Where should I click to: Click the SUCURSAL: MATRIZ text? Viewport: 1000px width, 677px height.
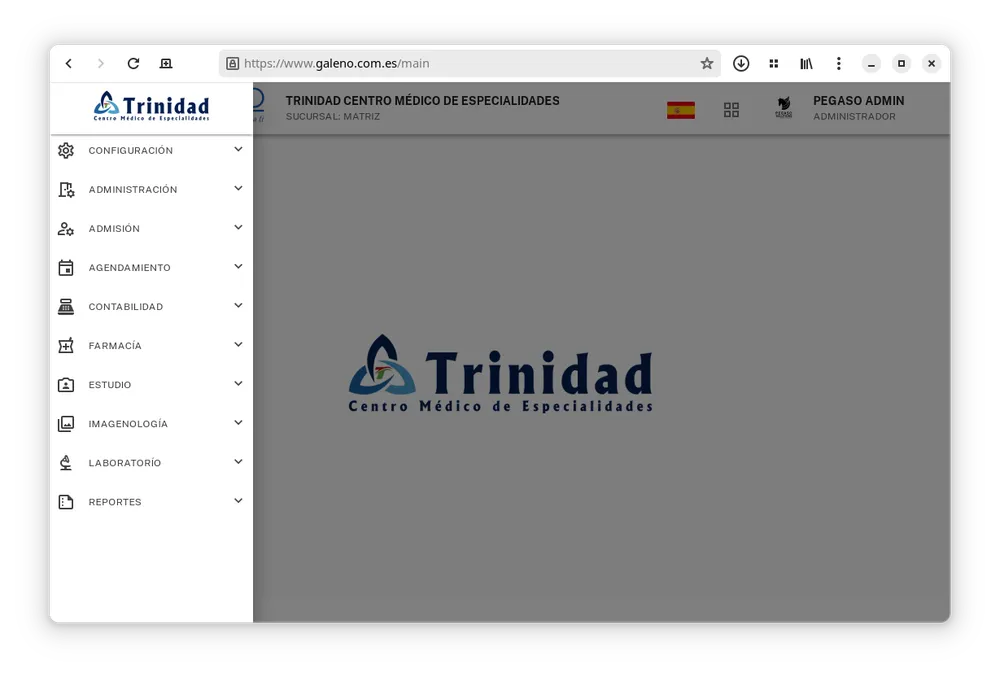tap(333, 116)
